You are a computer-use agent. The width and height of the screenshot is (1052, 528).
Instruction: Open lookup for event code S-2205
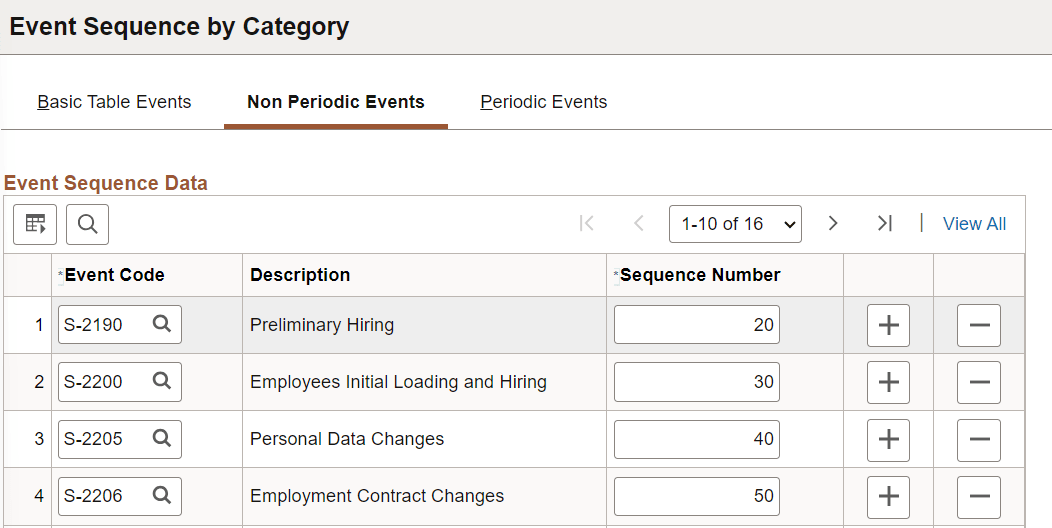(x=162, y=439)
